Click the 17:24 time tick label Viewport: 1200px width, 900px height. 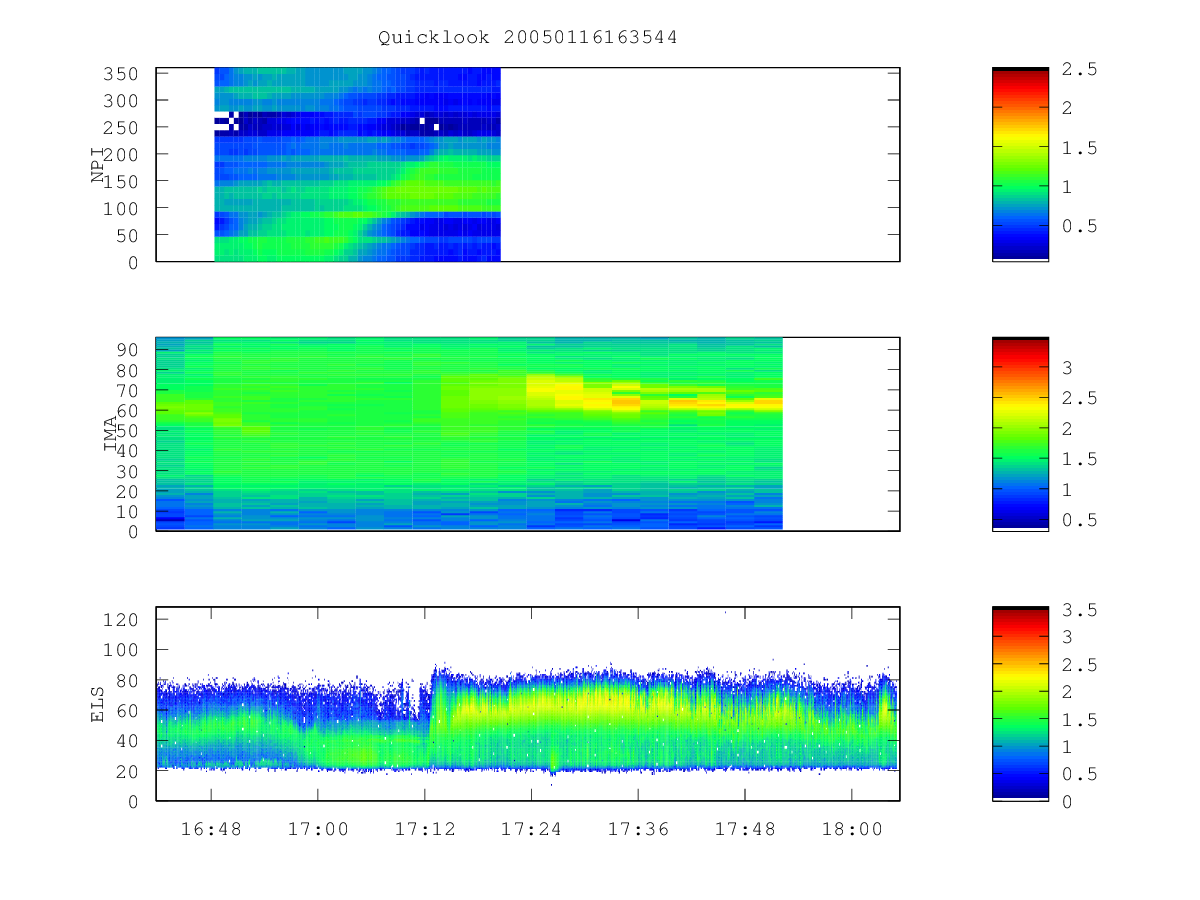point(531,829)
